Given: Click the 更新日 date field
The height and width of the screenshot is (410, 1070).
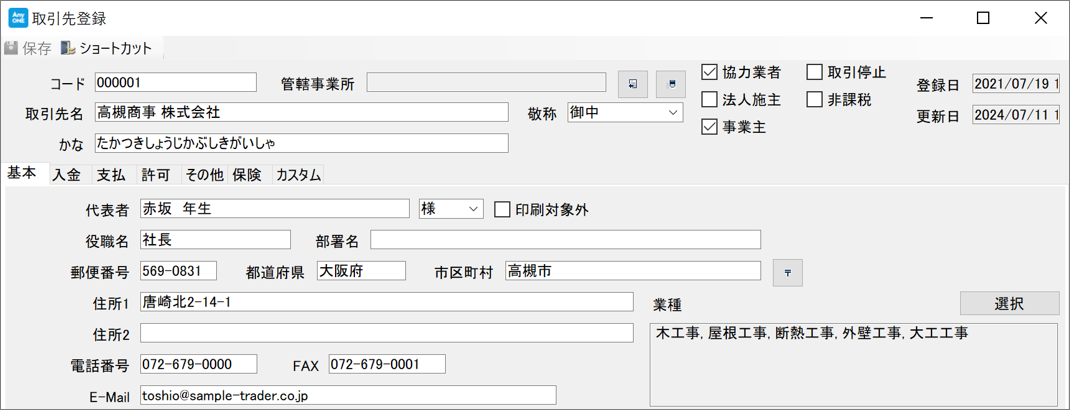Looking at the screenshot, I should (1016, 114).
